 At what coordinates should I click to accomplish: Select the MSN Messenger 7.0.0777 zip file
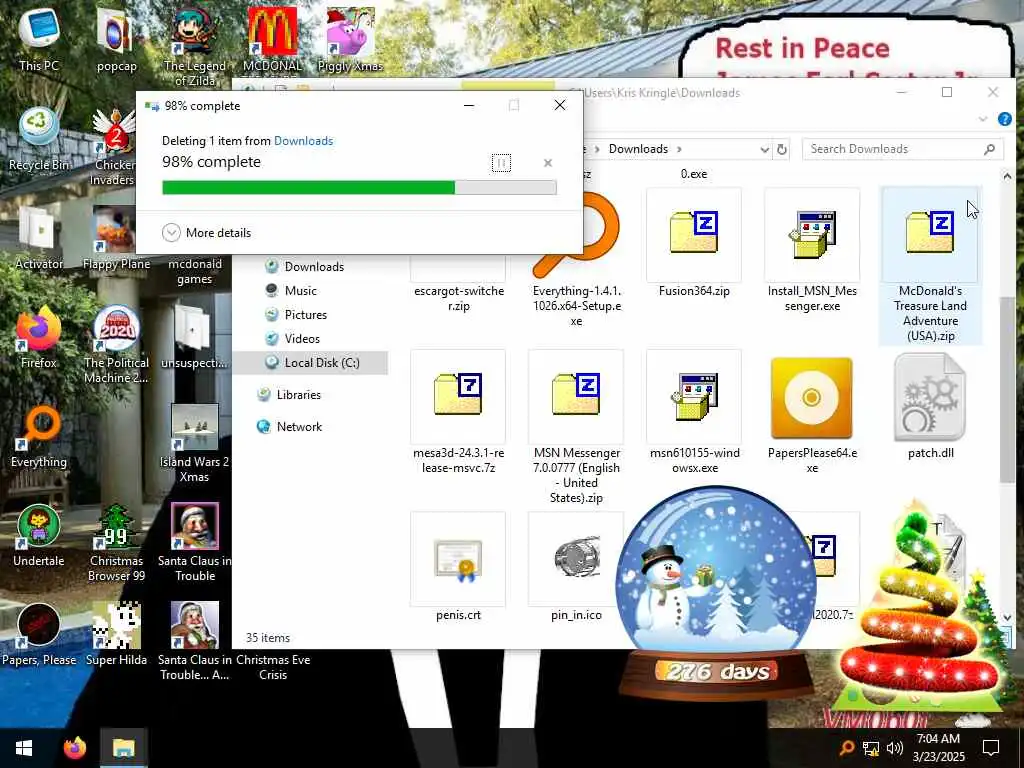pyautogui.click(x=576, y=428)
